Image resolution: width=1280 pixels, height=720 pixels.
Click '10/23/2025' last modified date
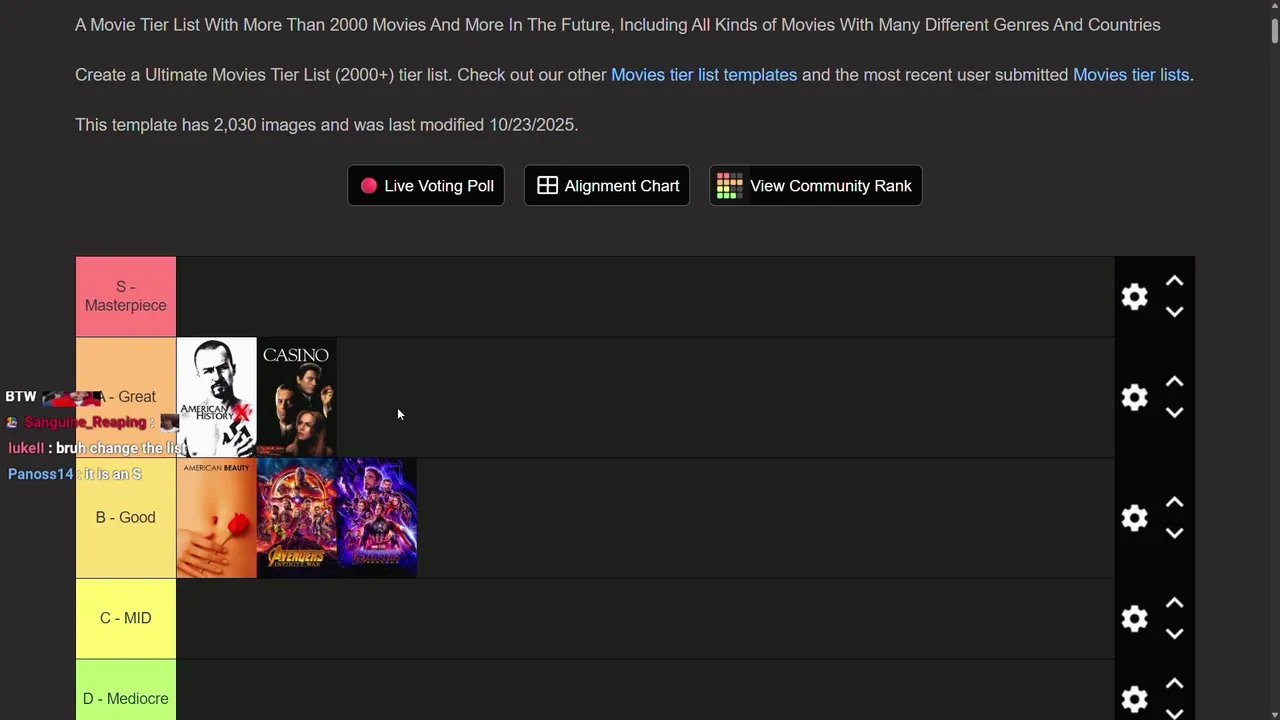coord(531,125)
